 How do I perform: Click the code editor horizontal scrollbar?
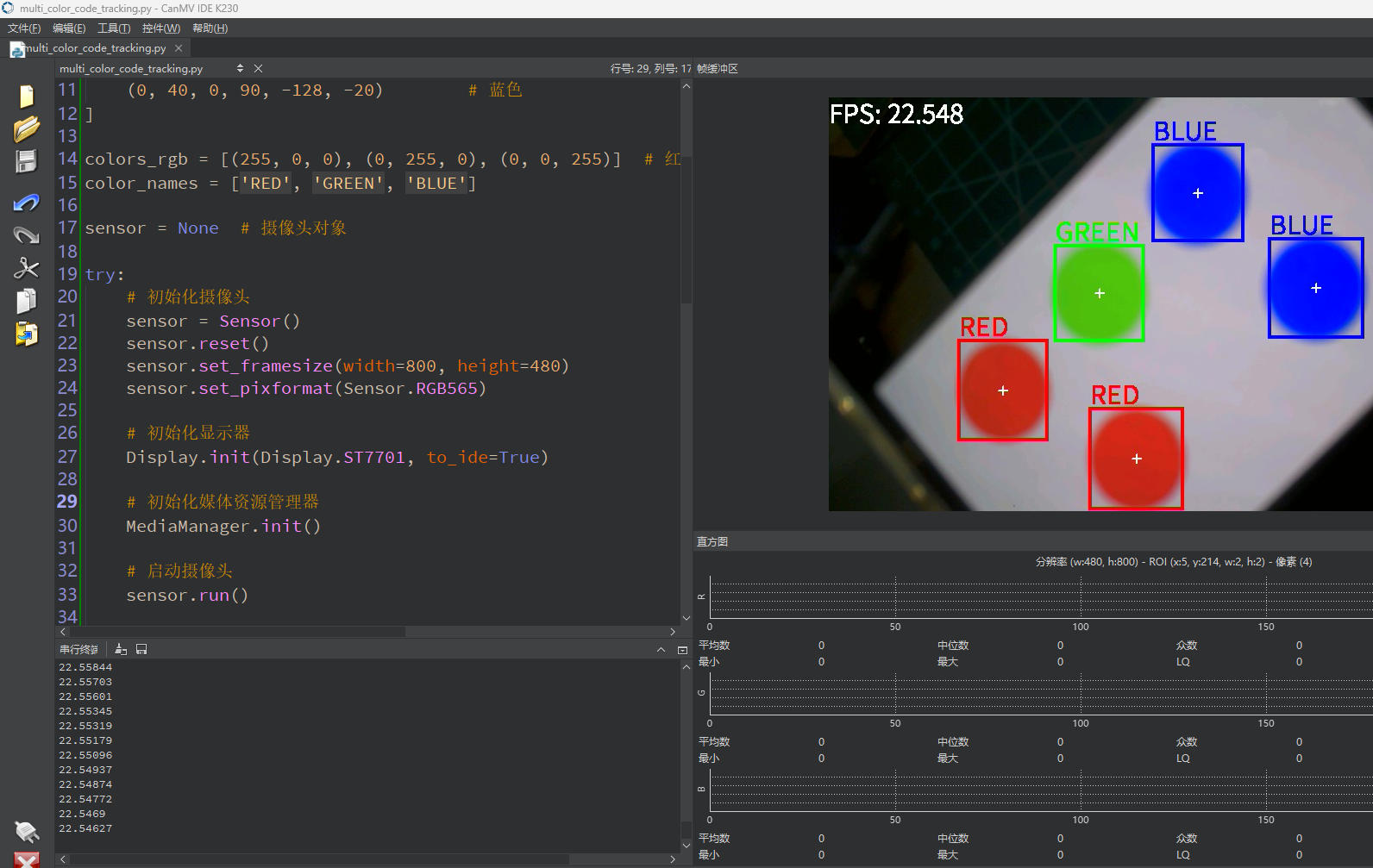click(368, 632)
